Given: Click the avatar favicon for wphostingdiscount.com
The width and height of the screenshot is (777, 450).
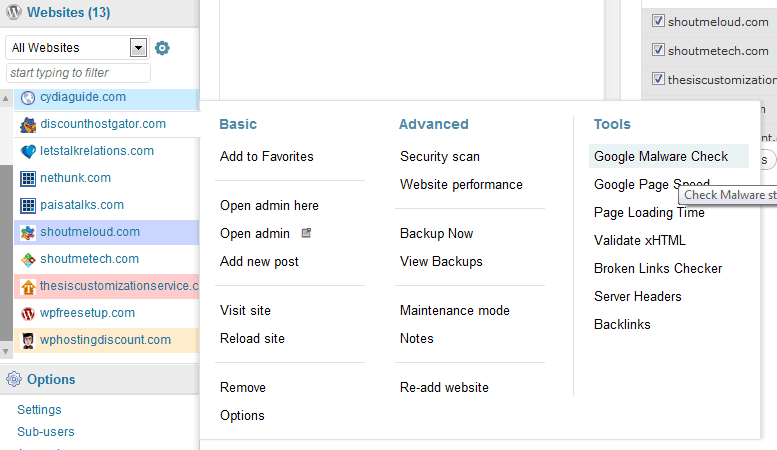Looking at the screenshot, I should tap(28, 340).
